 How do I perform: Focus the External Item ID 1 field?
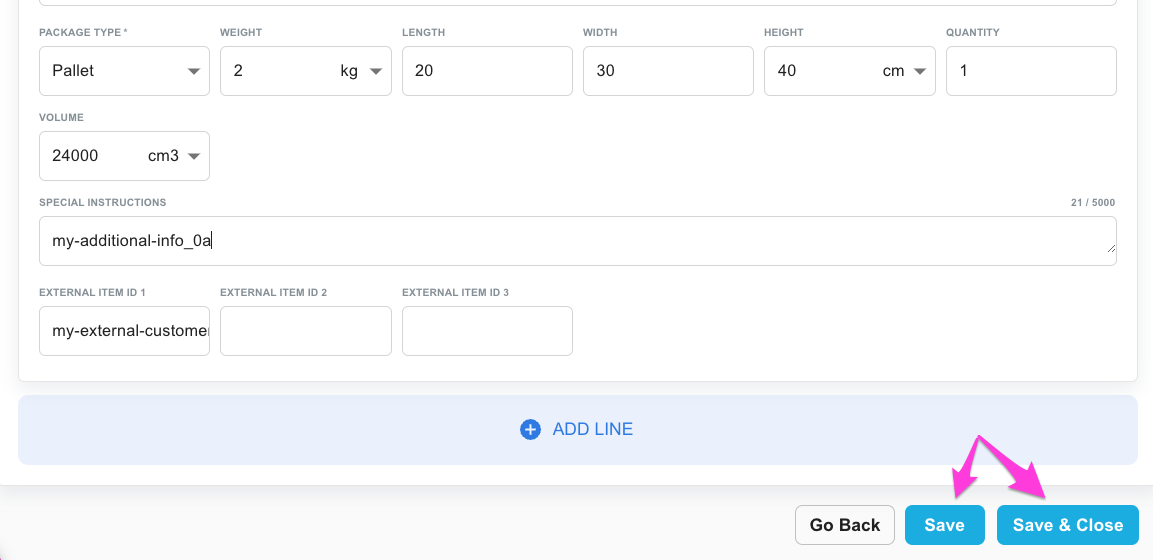pos(124,331)
